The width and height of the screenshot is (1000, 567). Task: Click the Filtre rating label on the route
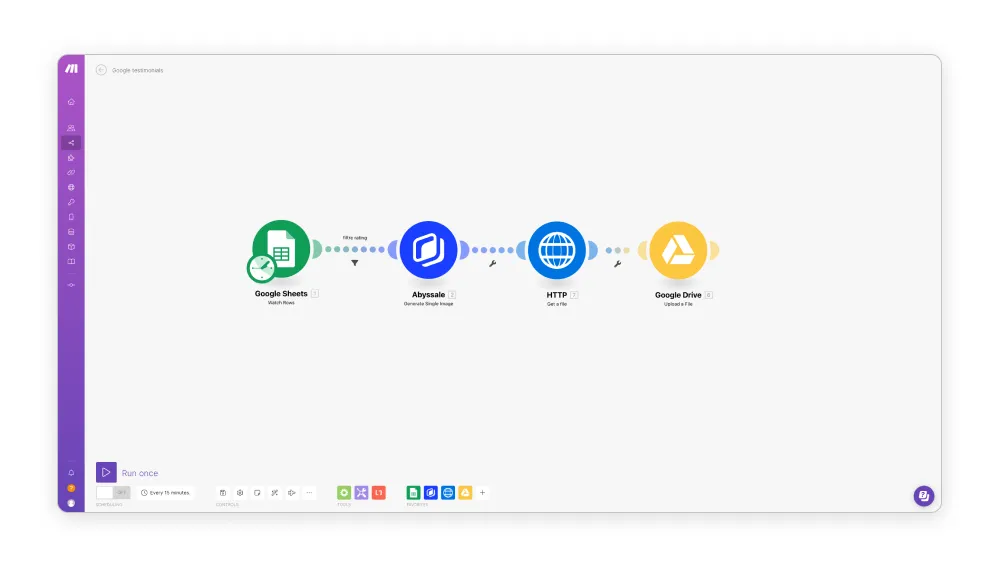(x=355, y=237)
